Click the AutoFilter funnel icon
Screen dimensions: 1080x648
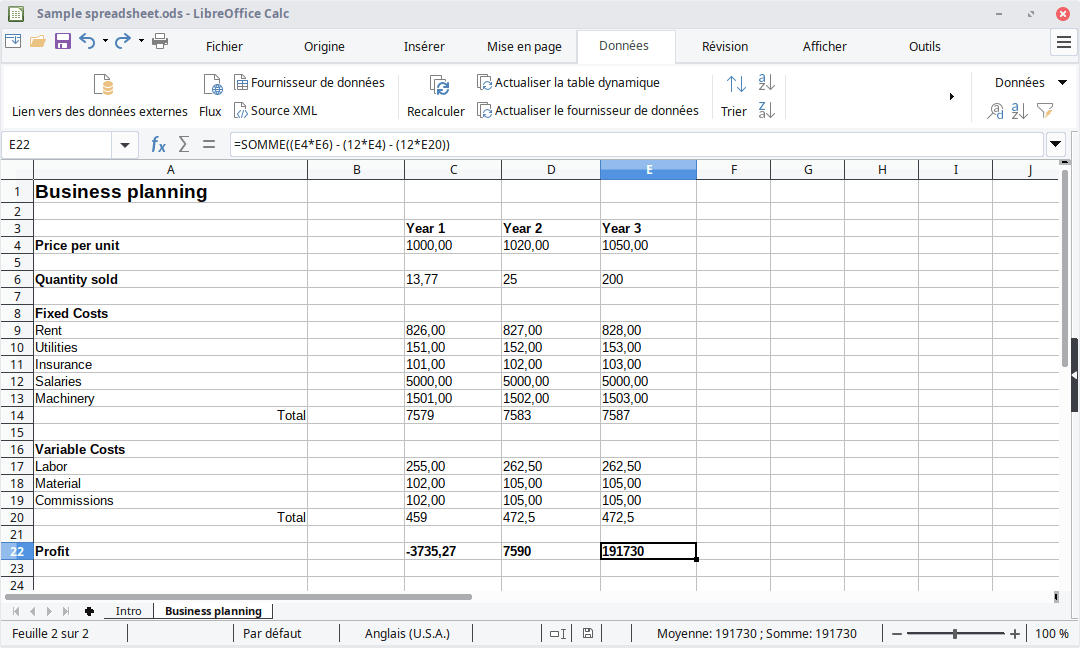pyautogui.click(x=1045, y=111)
